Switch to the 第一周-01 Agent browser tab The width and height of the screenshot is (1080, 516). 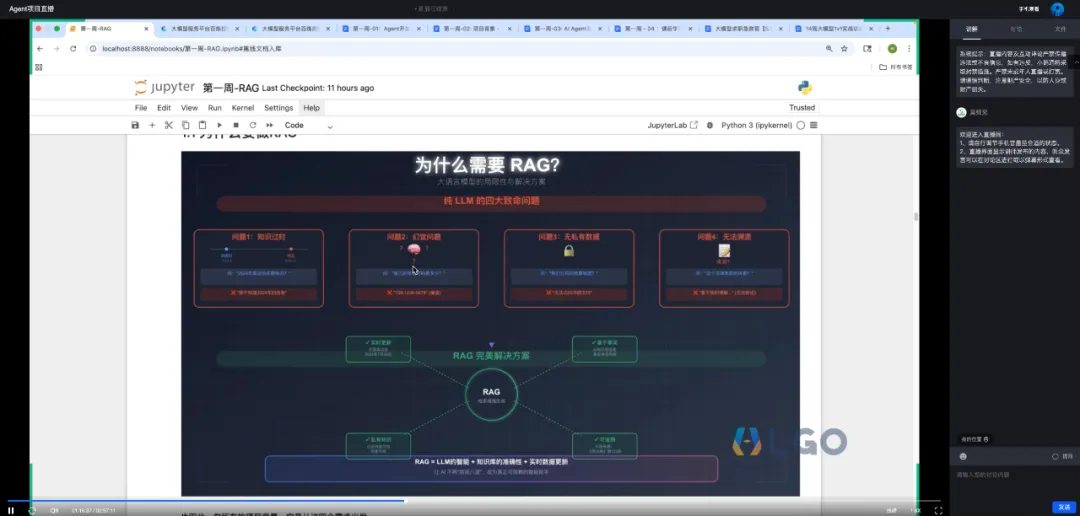[381, 29]
